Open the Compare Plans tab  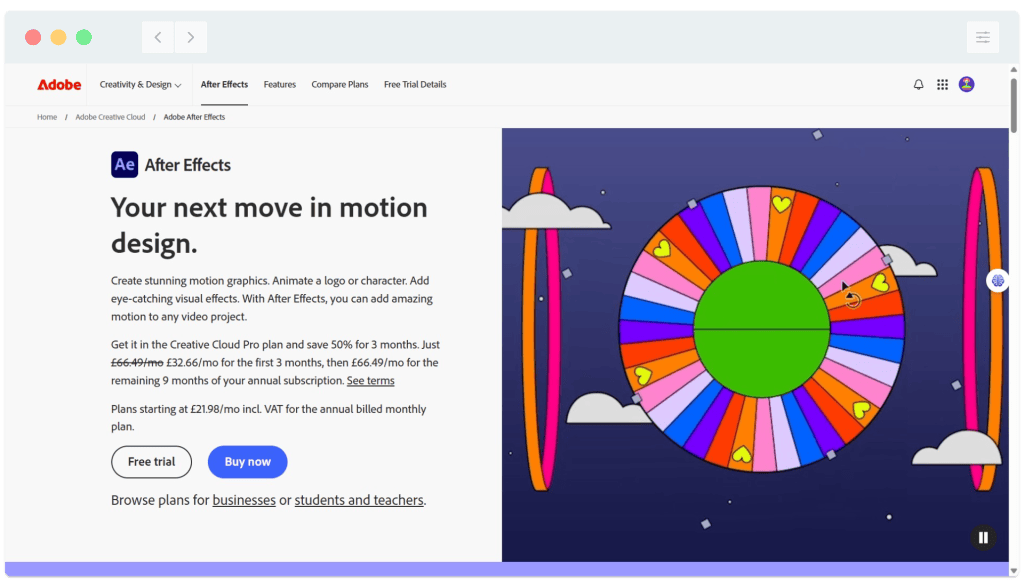coord(340,85)
